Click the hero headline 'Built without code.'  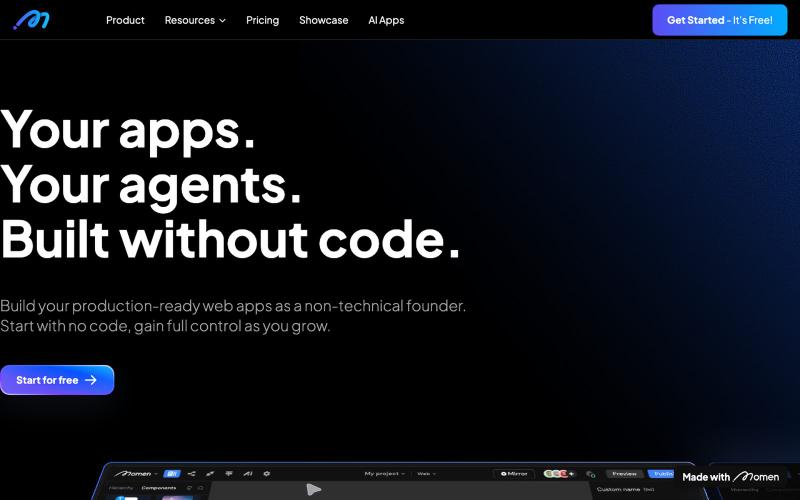pyautogui.click(x=230, y=240)
